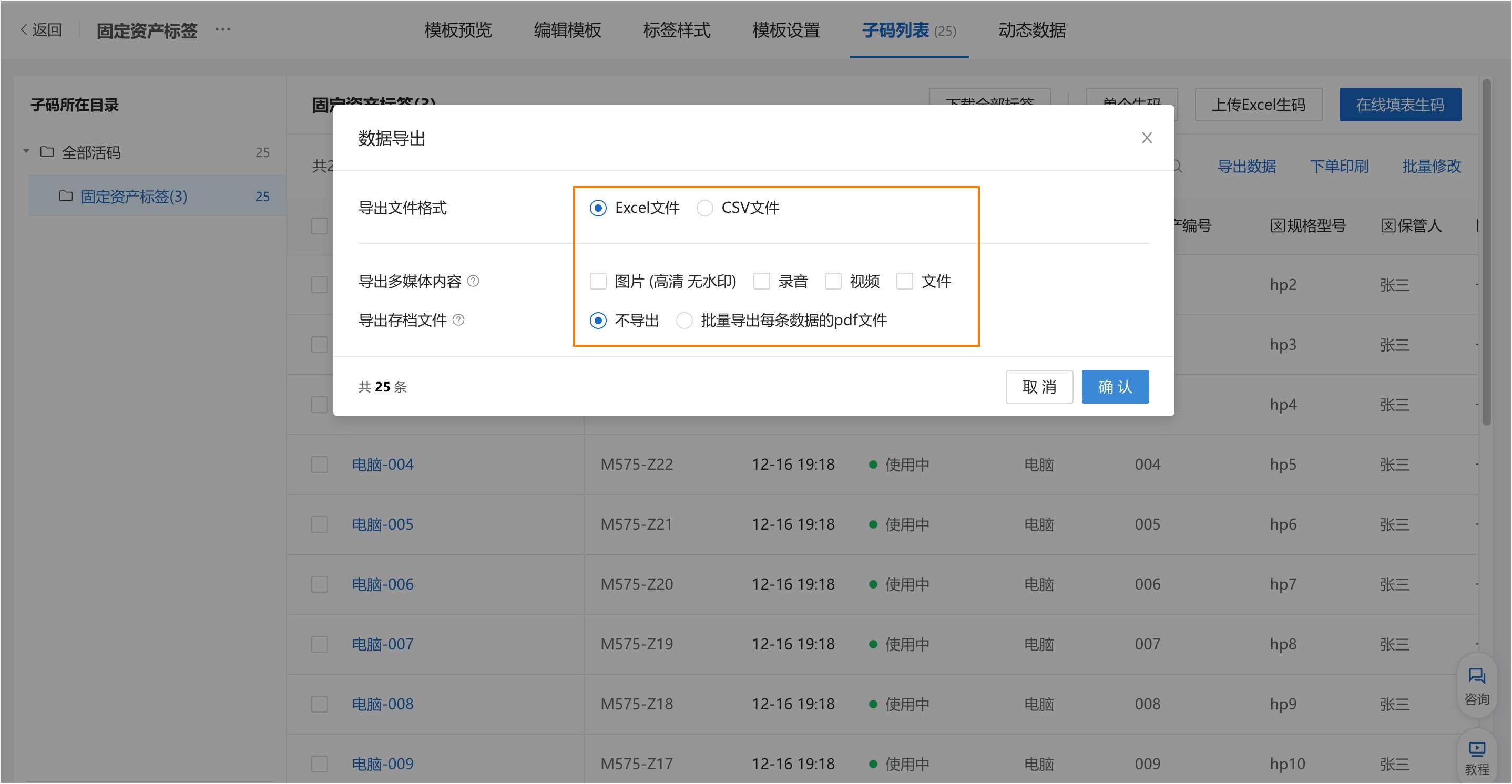Select 不导出 archive option
This screenshot has width=1512, height=784.
point(598,321)
